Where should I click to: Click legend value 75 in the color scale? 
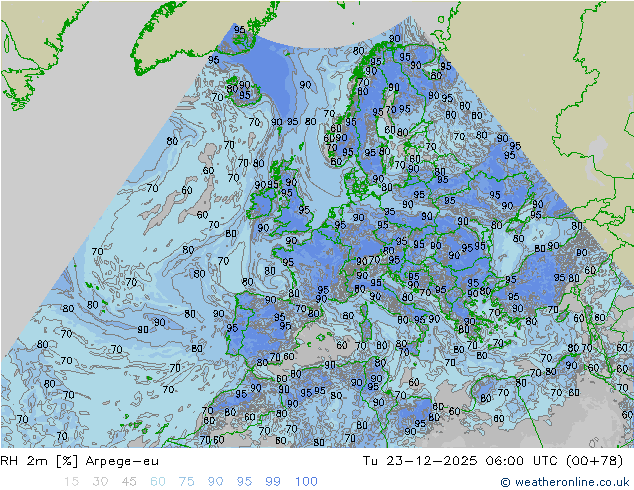[186, 482]
